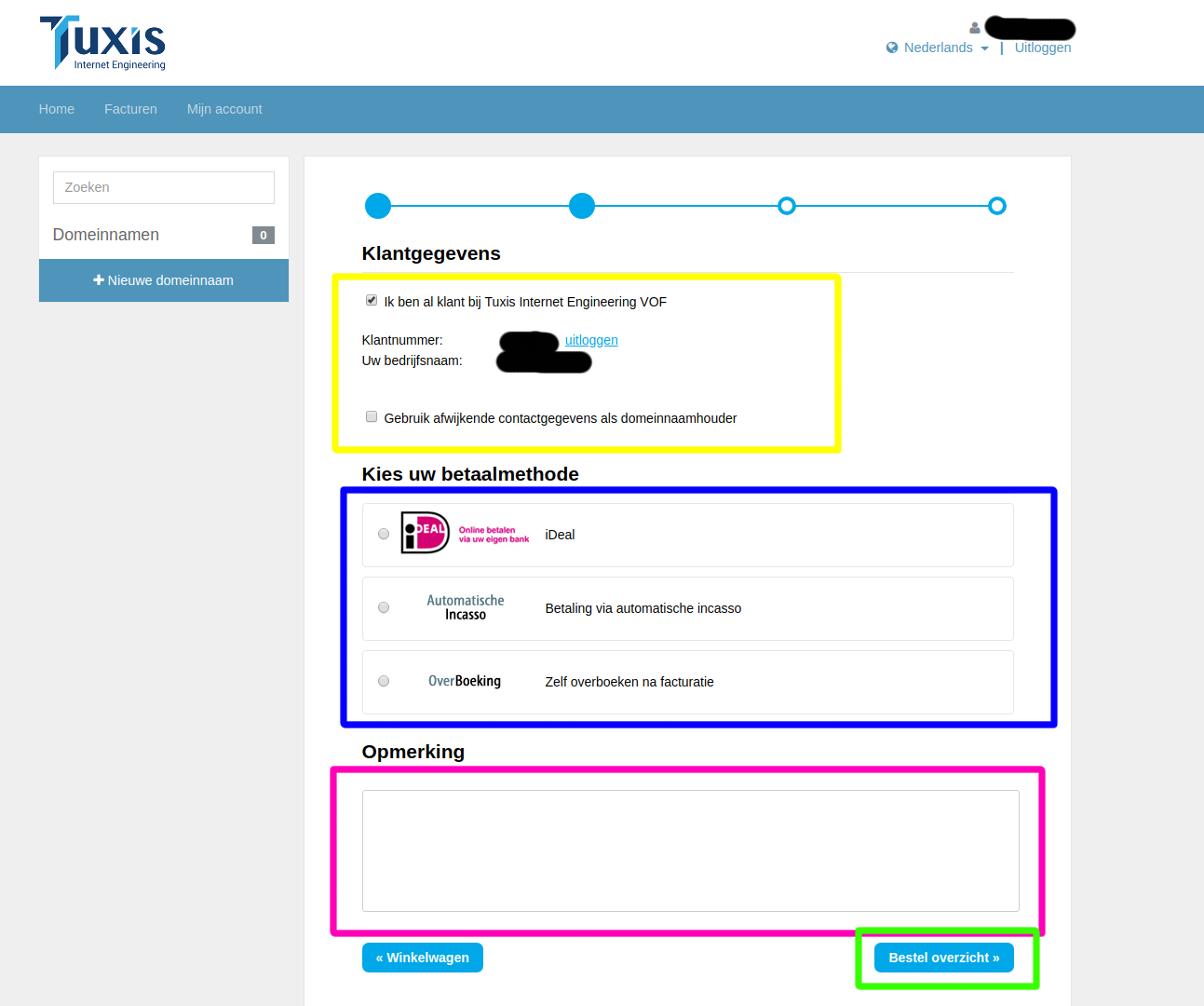Click the uitloggen link next to Klantnummer
Viewport: 1204px width, 1006px height.
pyautogui.click(x=591, y=340)
